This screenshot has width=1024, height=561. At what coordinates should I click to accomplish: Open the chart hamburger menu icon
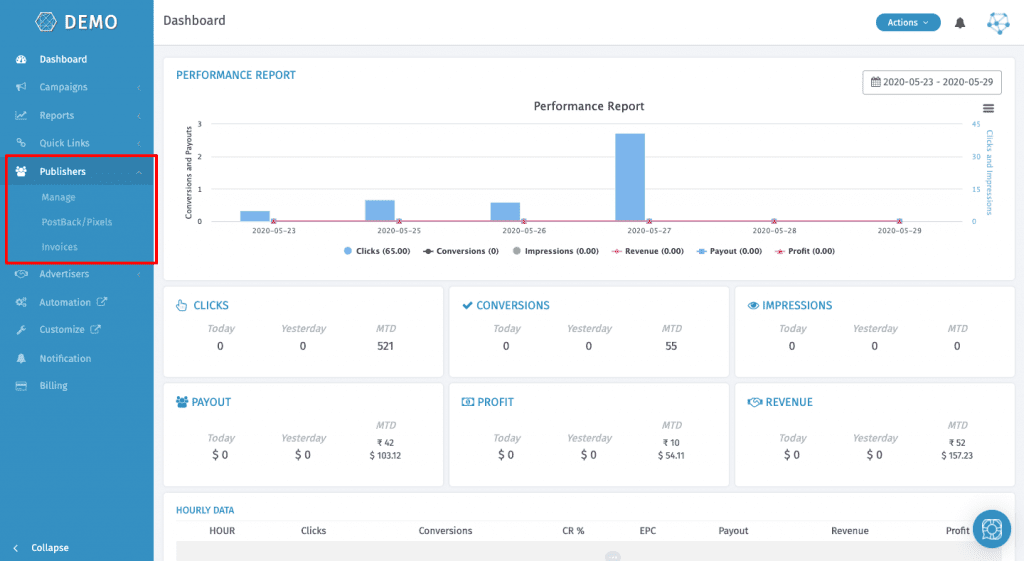988,108
